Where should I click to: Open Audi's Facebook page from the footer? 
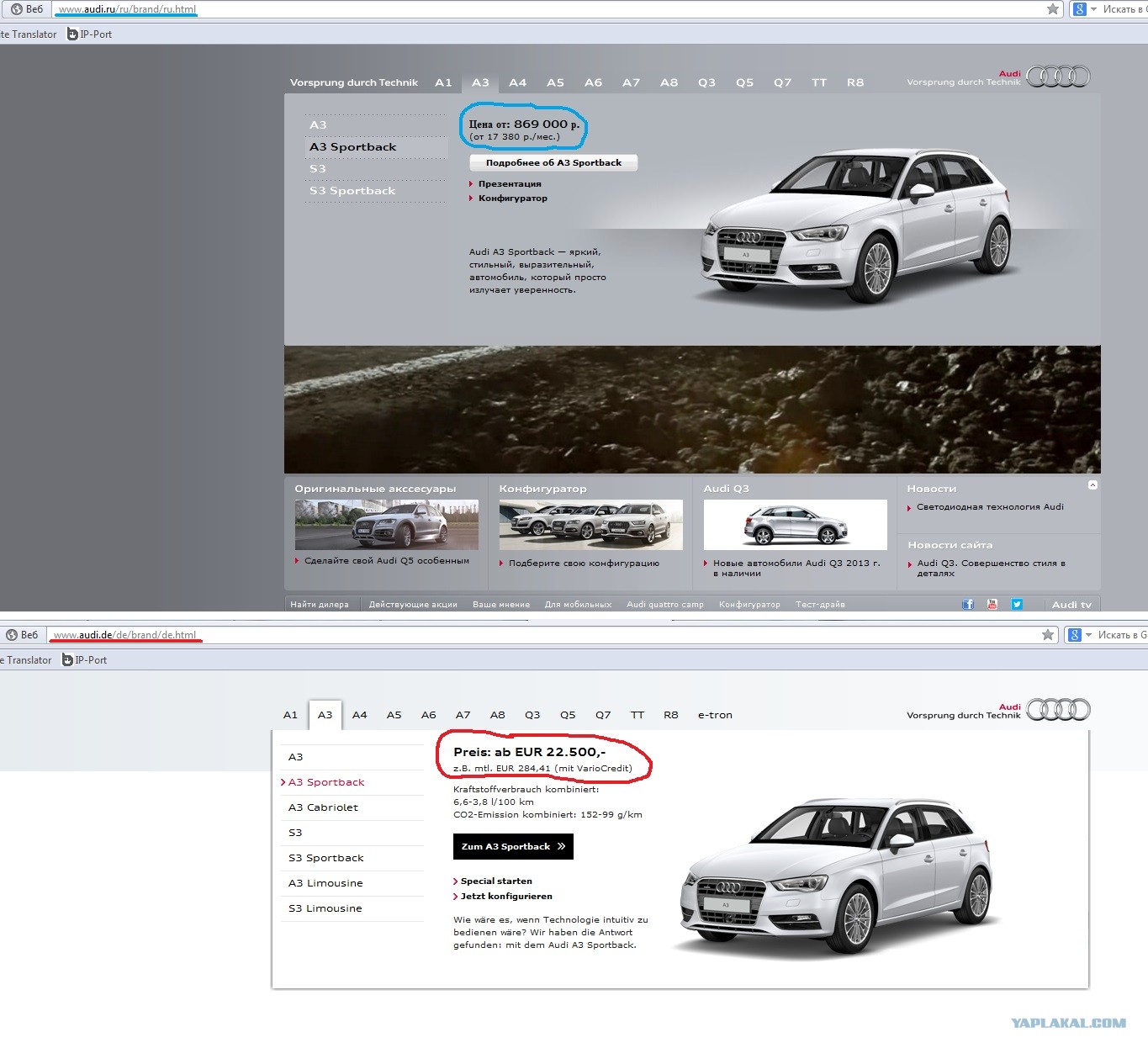[x=968, y=605]
